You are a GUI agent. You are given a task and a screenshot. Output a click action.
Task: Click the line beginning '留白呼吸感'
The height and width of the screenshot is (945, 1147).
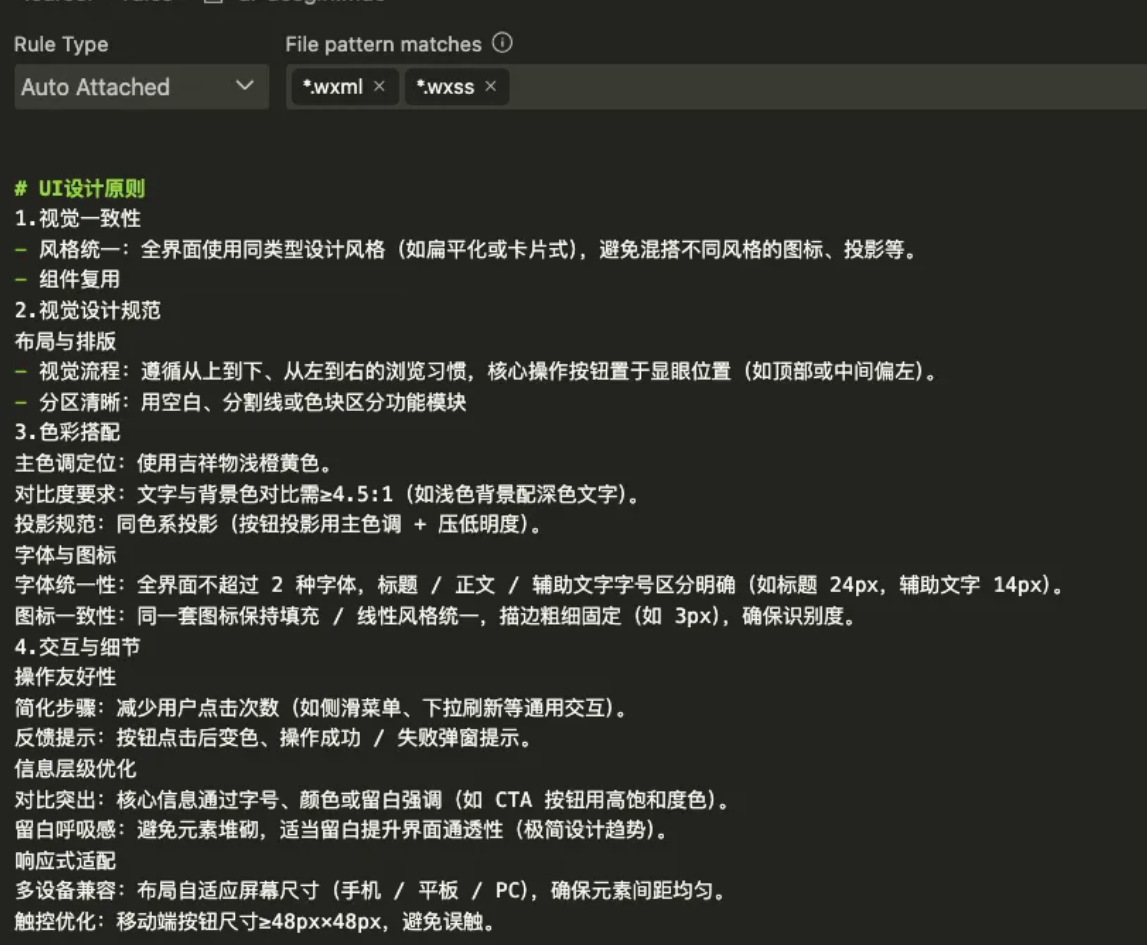pos(341,830)
